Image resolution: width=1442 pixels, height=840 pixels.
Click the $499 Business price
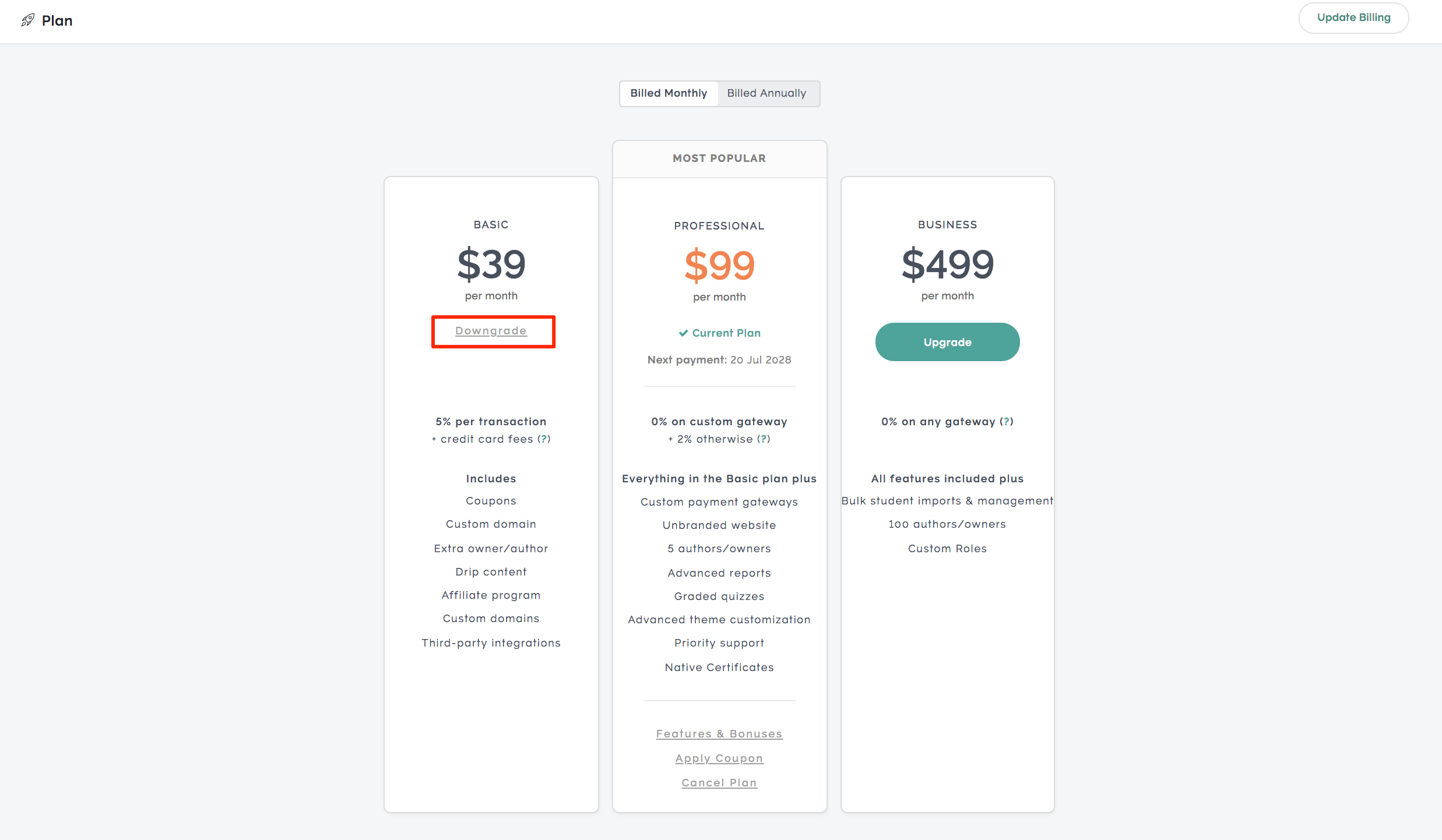click(x=947, y=264)
